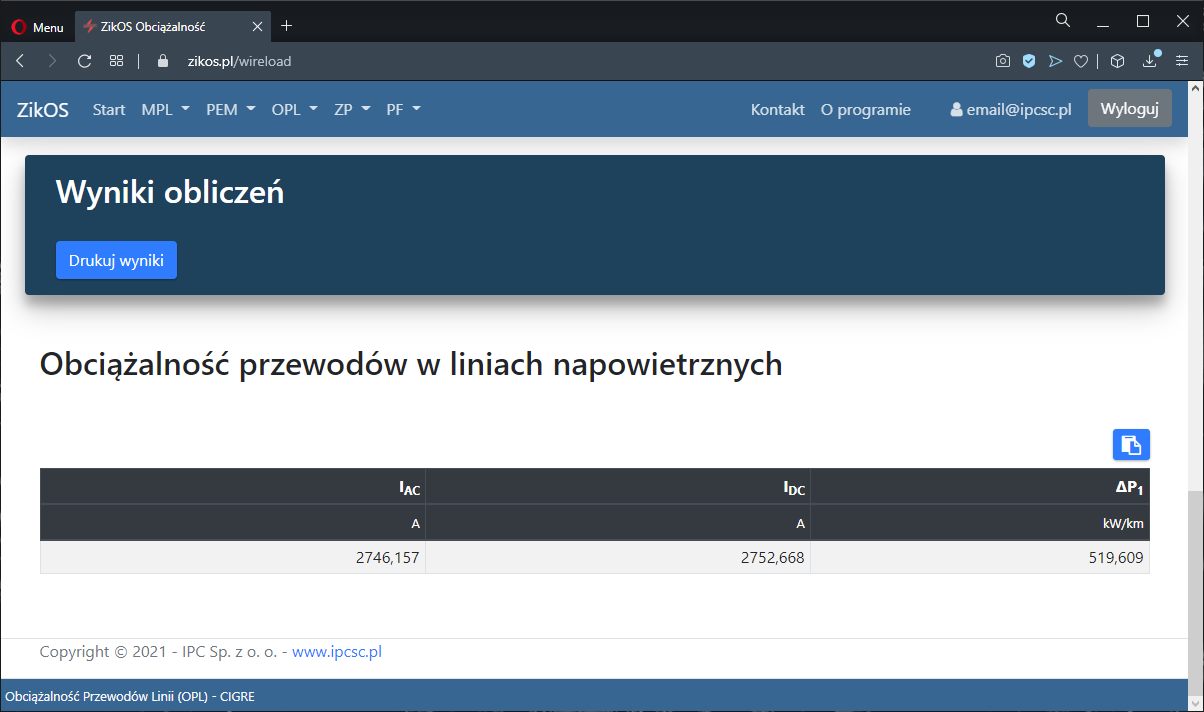Image resolution: width=1204 pixels, height=712 pixels.
Task: Open Opera speed dial grid icon
Action: point(117,61)
